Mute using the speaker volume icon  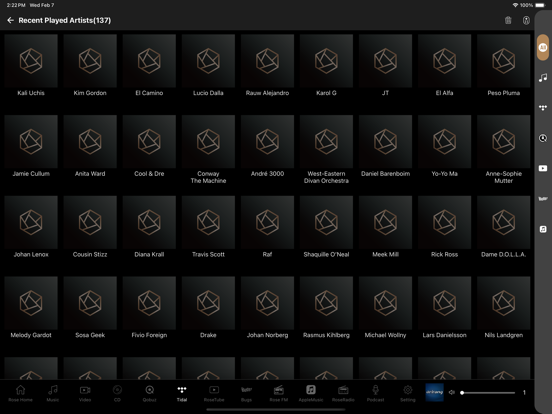click(452, 392)
